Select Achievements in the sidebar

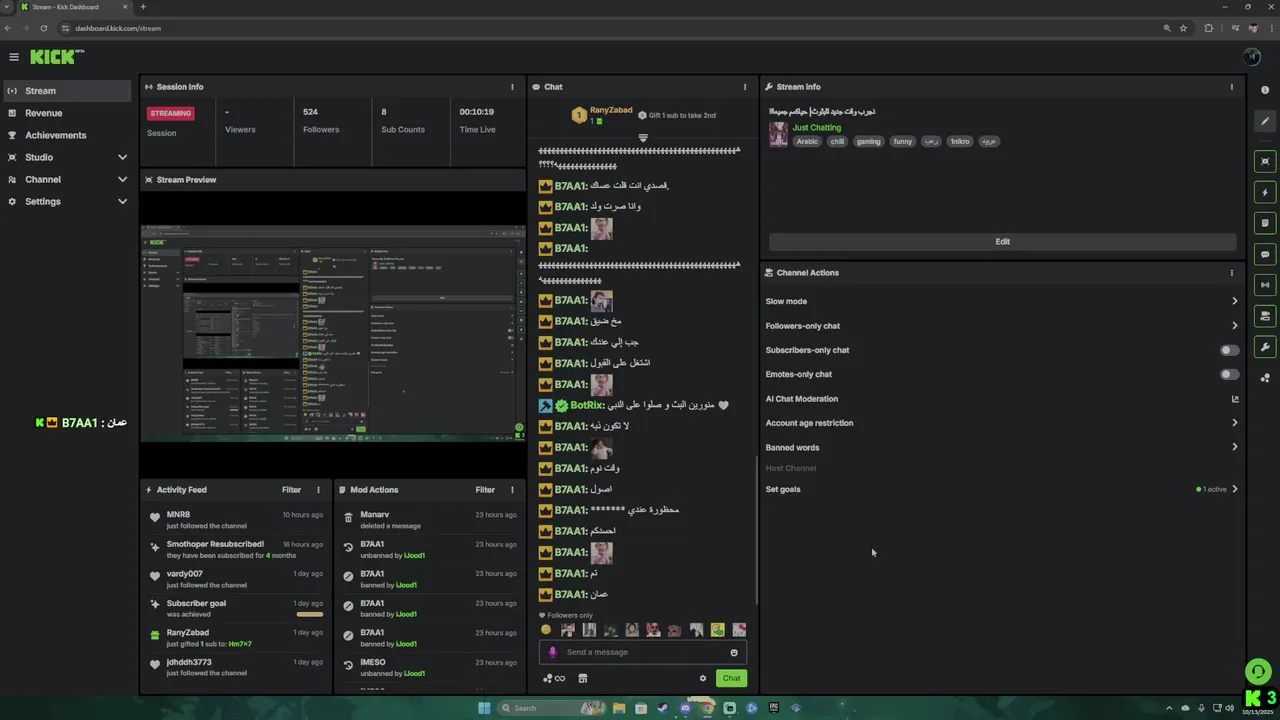tap(66, 135)
